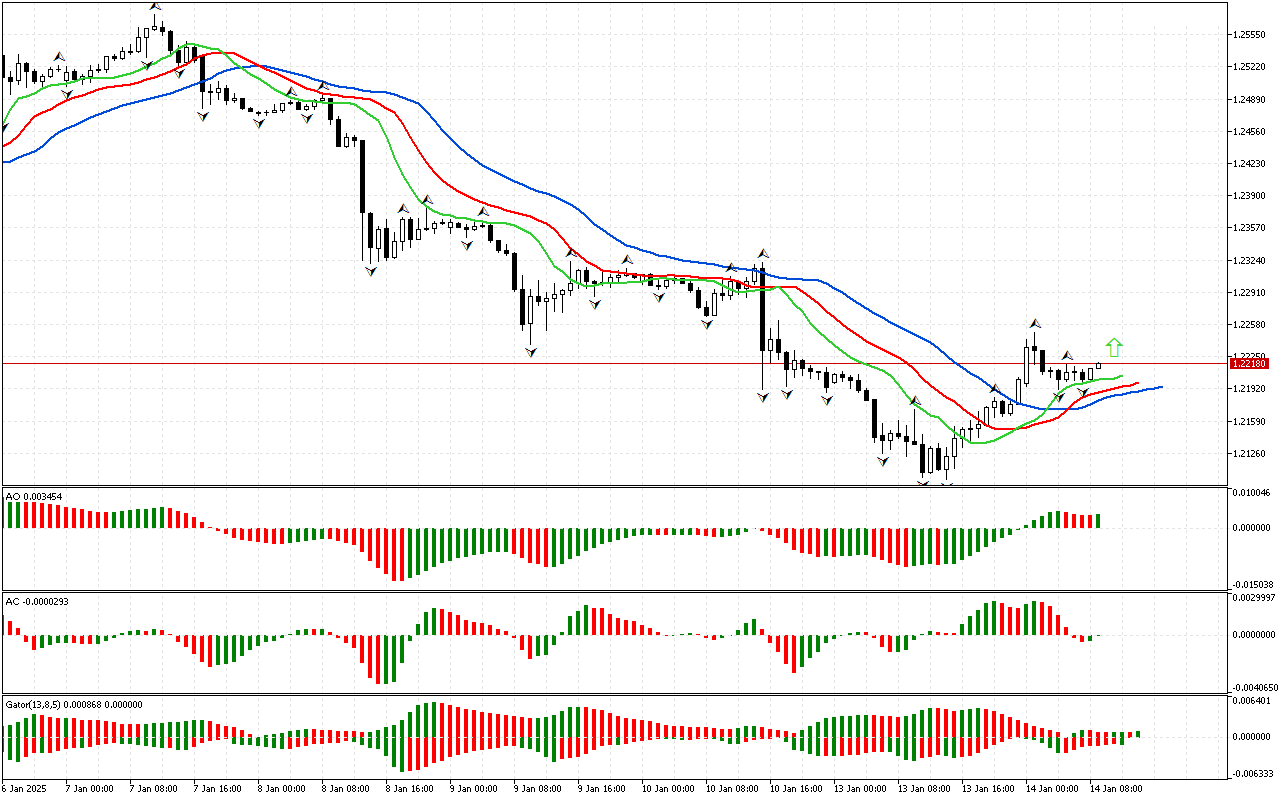
Task: Click the 7 Jan 00:00 time label
Action: (88, 788)
